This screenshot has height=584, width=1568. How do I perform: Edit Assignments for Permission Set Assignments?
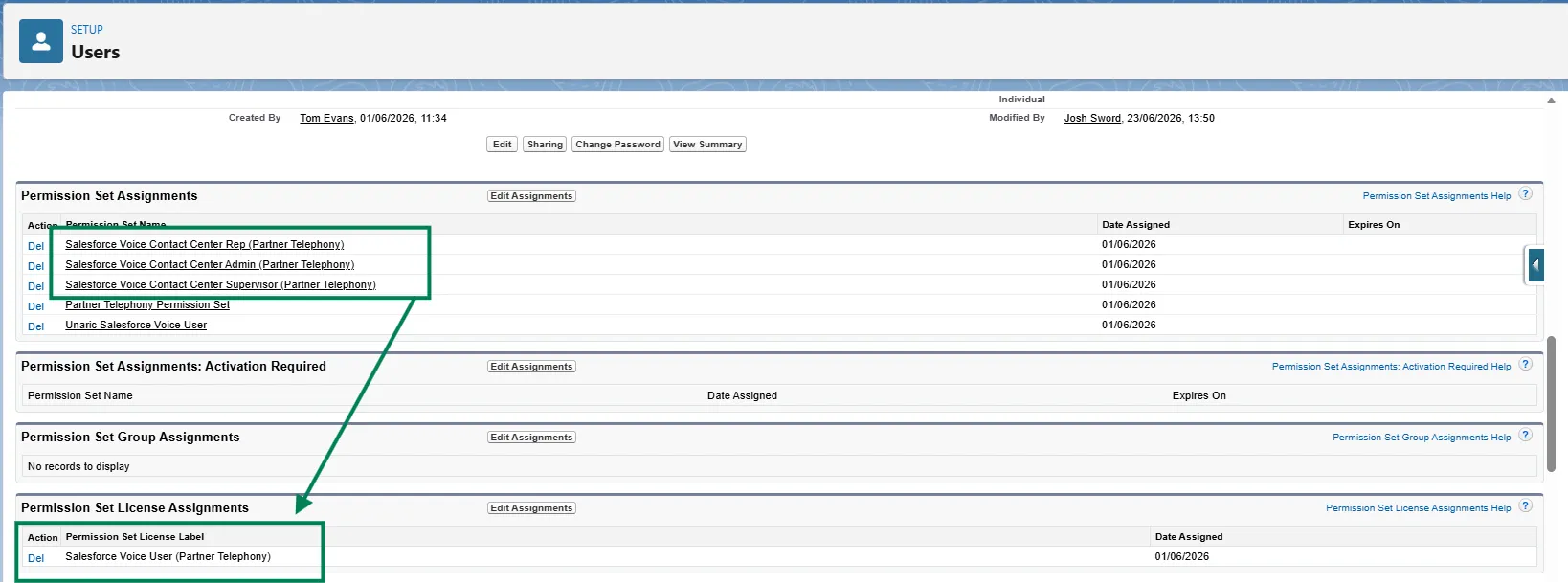[x=531, y=196]
